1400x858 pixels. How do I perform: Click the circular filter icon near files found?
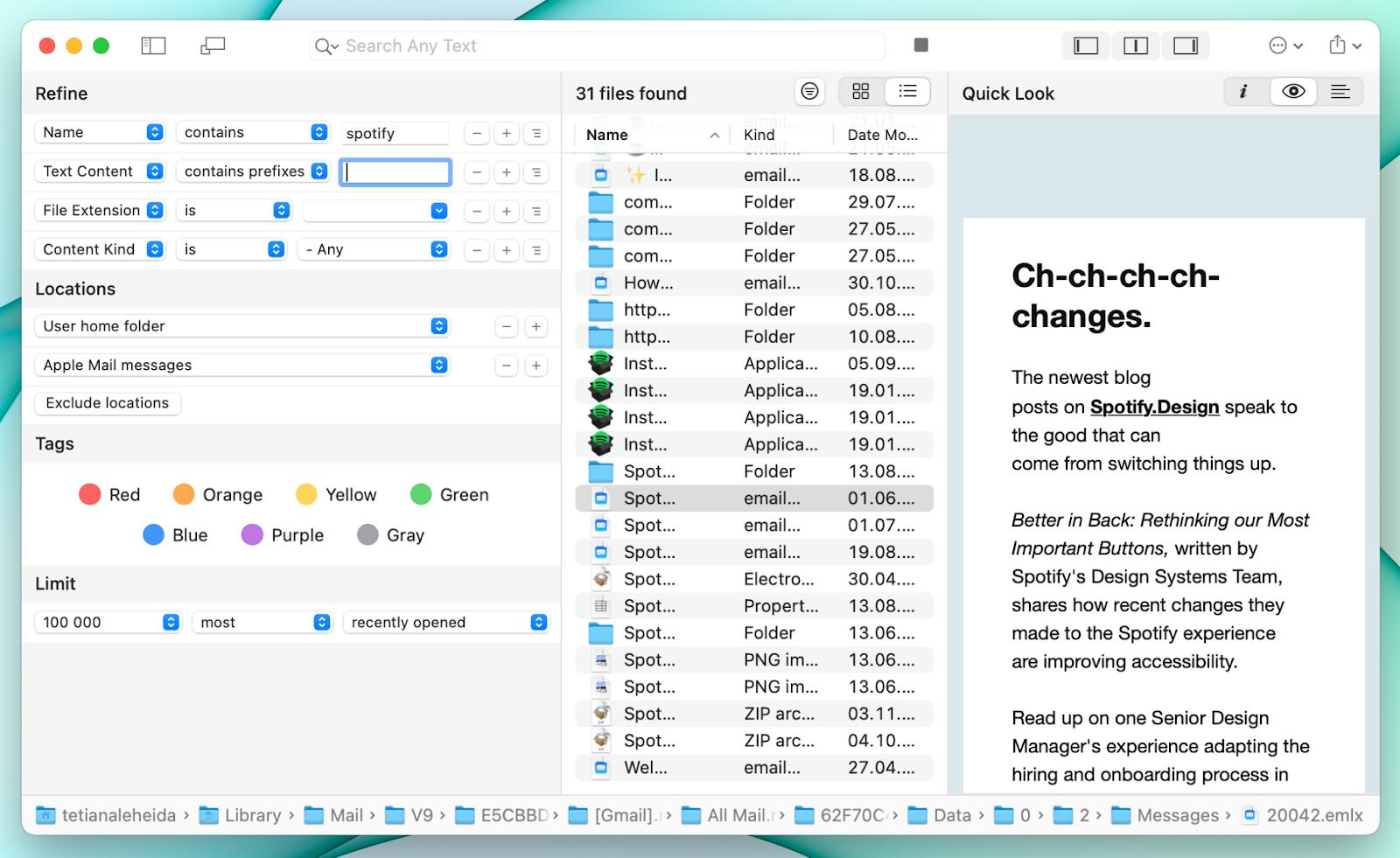(810, 91)
